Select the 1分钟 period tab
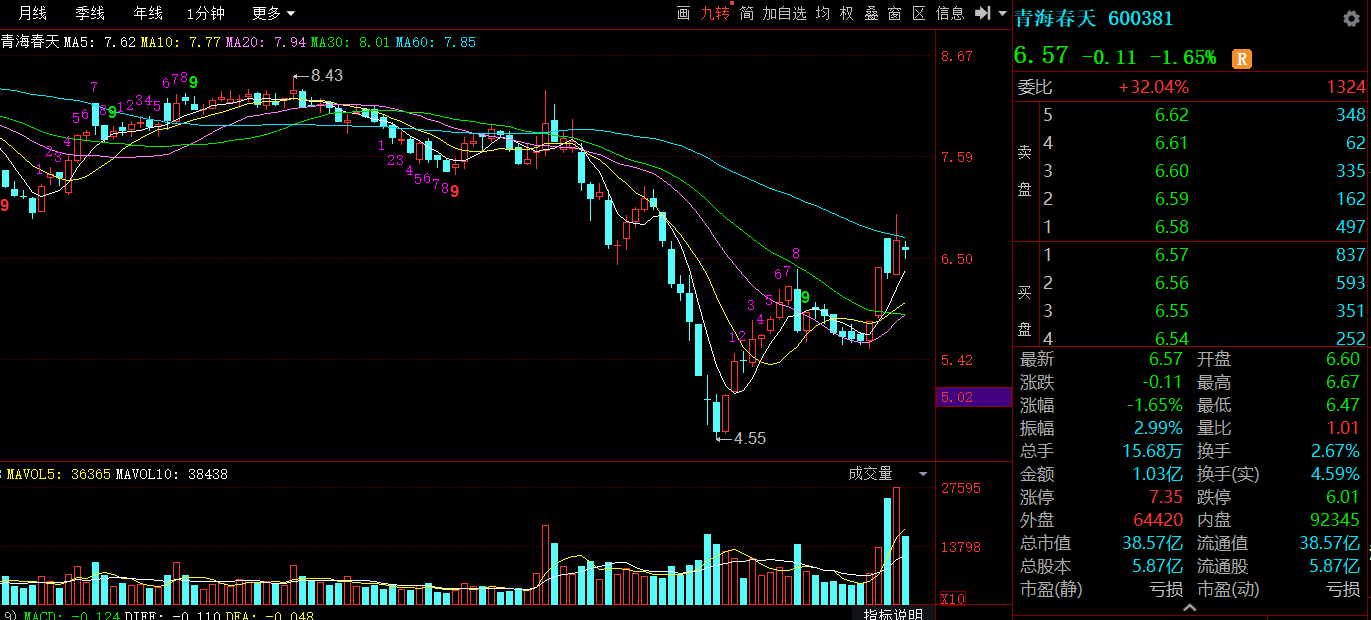 pyautogui.click(x=205, y=13)
